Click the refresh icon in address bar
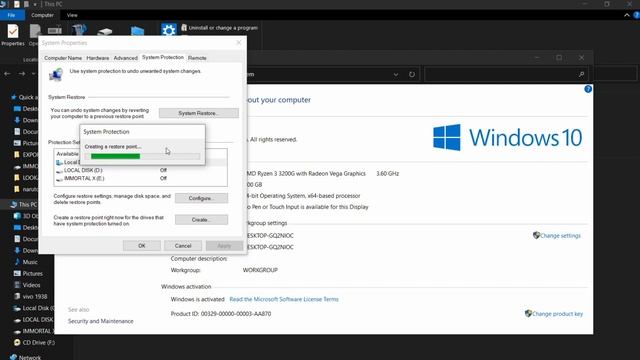This screenshot has height=360, width=640. pyautogui.click(x=411, y=74)
